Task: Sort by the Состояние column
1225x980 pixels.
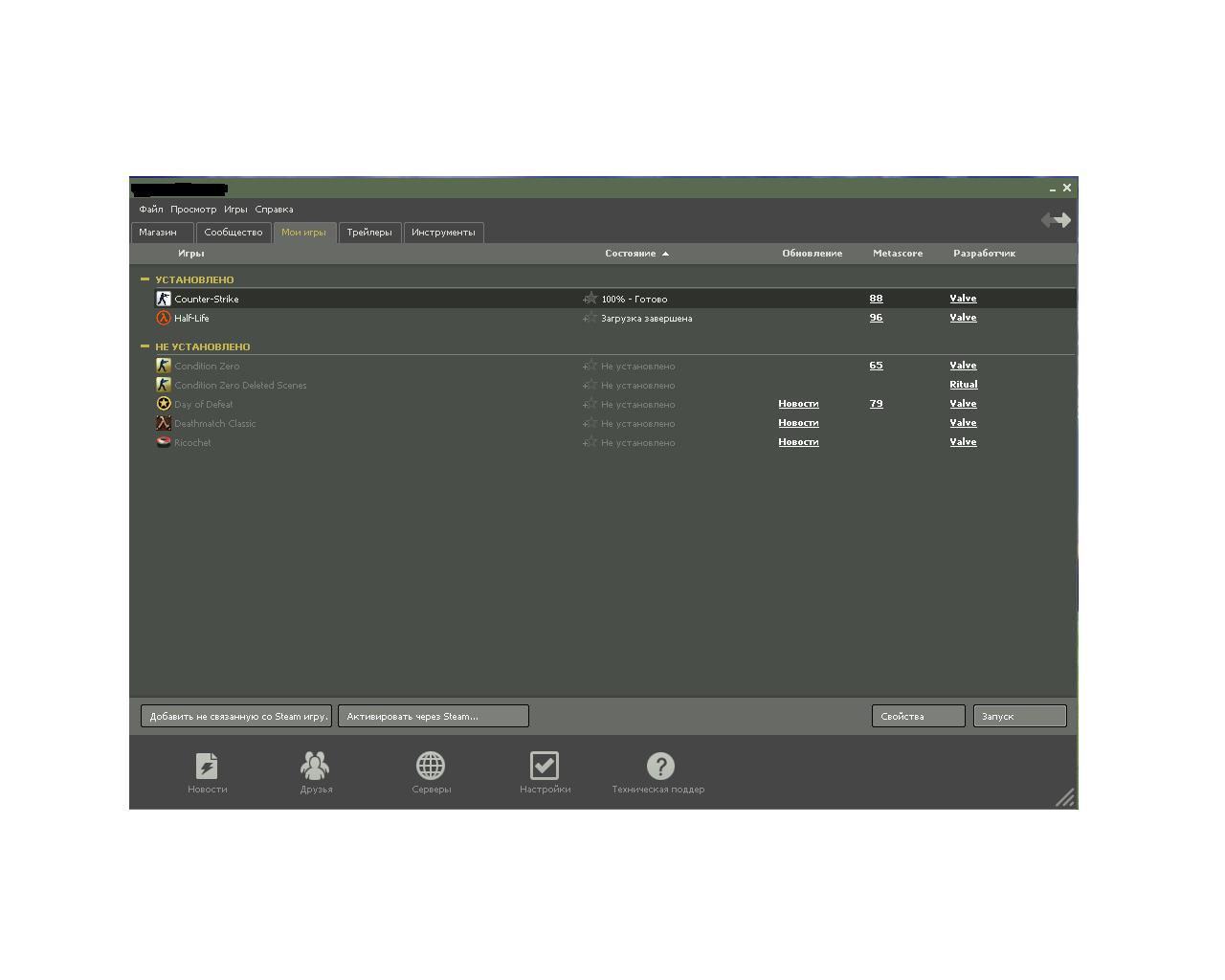Action: click(x=636, y=254)
